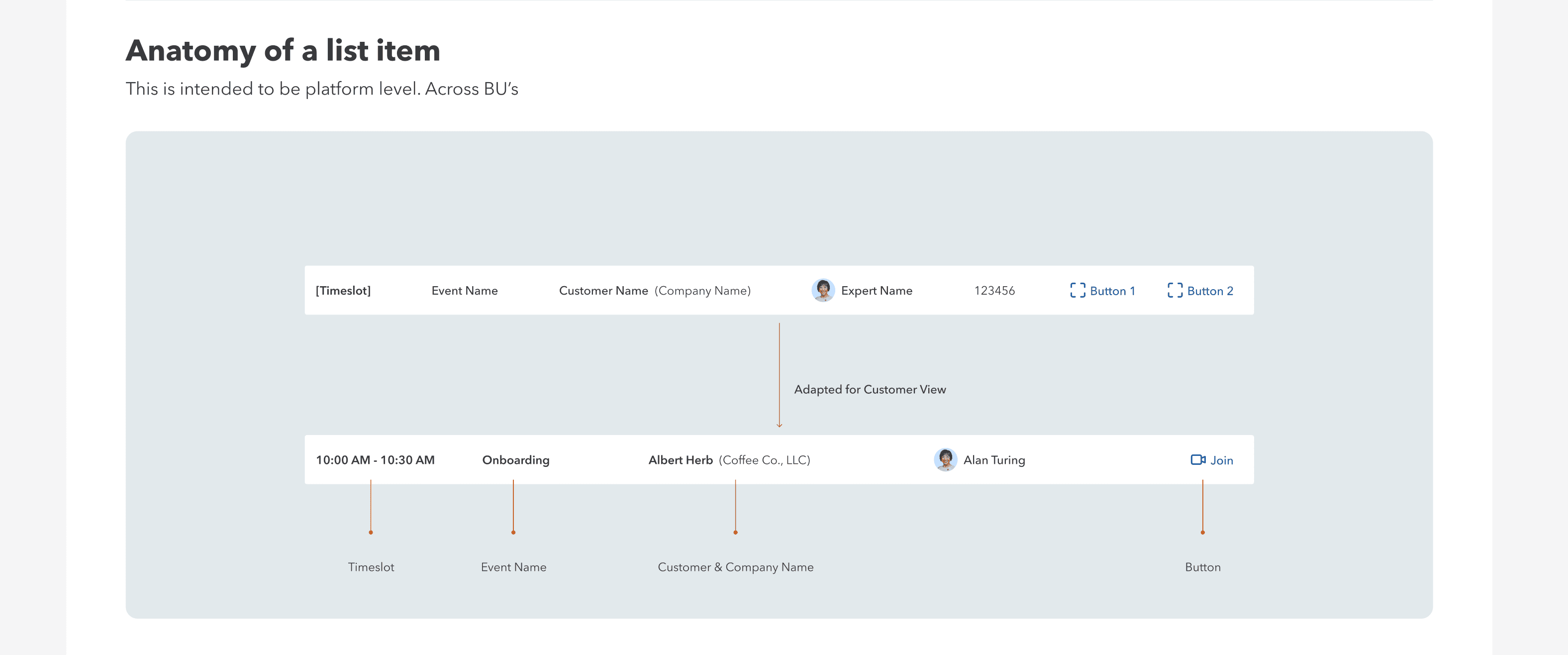Click the Adapted for Customer View label
The image size is (1568, 655).
(870, 390)
